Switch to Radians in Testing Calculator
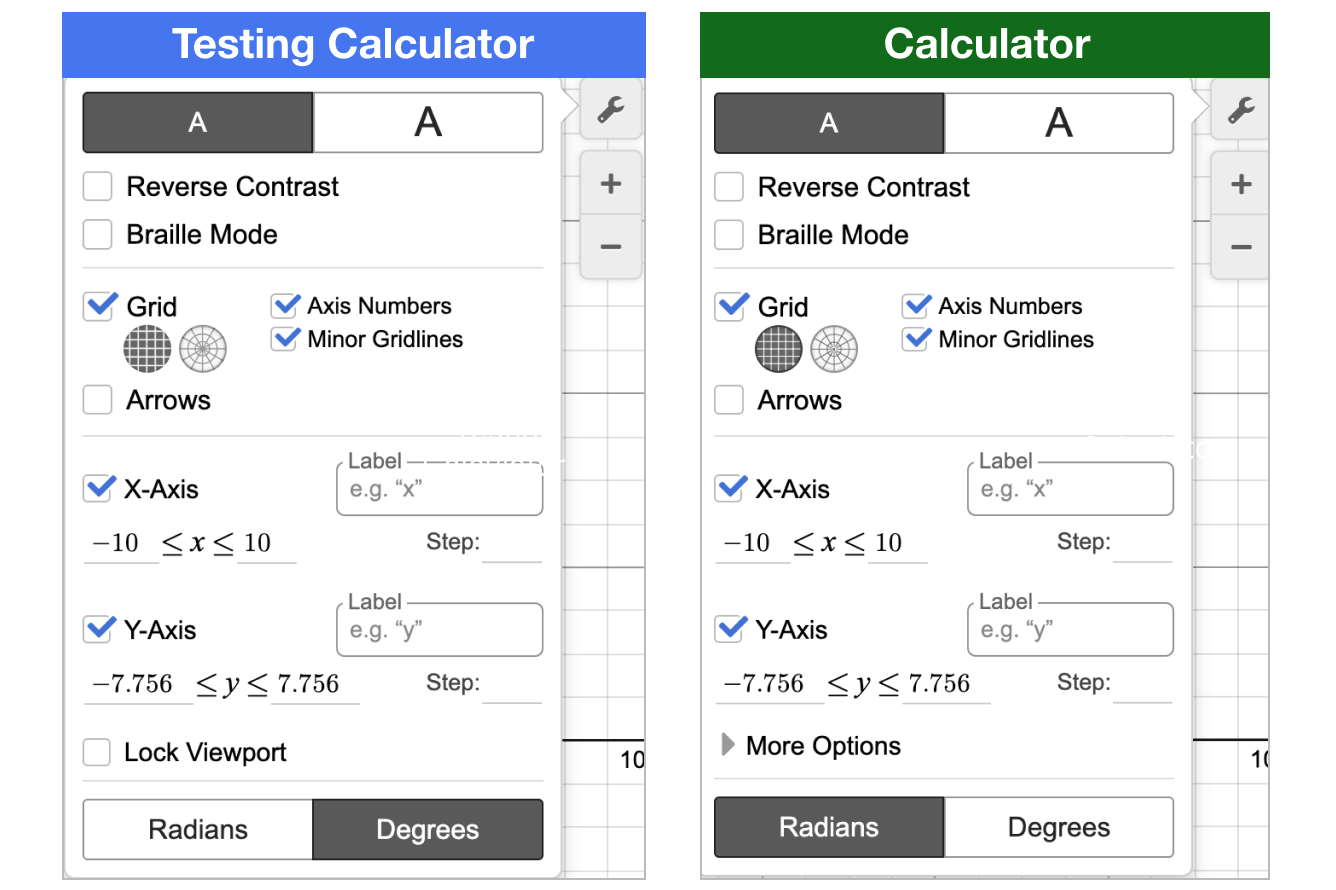 click(x=198, y=829)
